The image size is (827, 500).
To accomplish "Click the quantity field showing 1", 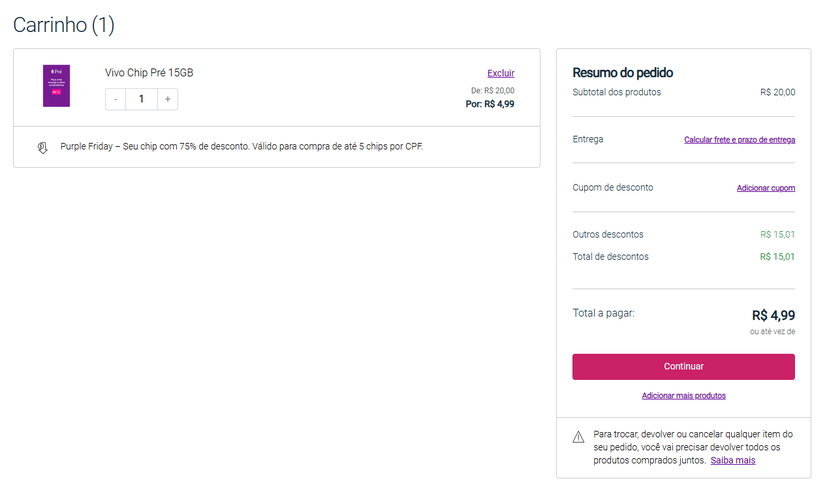I will click(141, 99).
